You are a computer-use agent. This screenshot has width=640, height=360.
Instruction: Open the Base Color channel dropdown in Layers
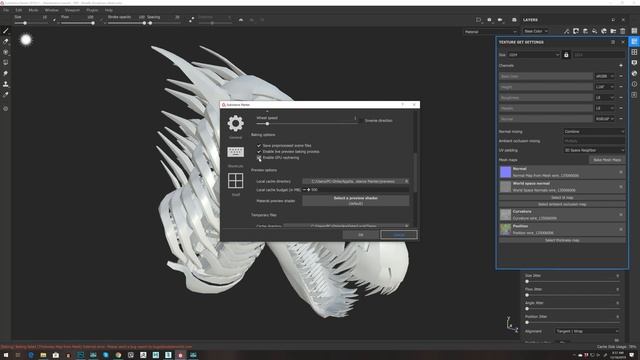point(536,31)
